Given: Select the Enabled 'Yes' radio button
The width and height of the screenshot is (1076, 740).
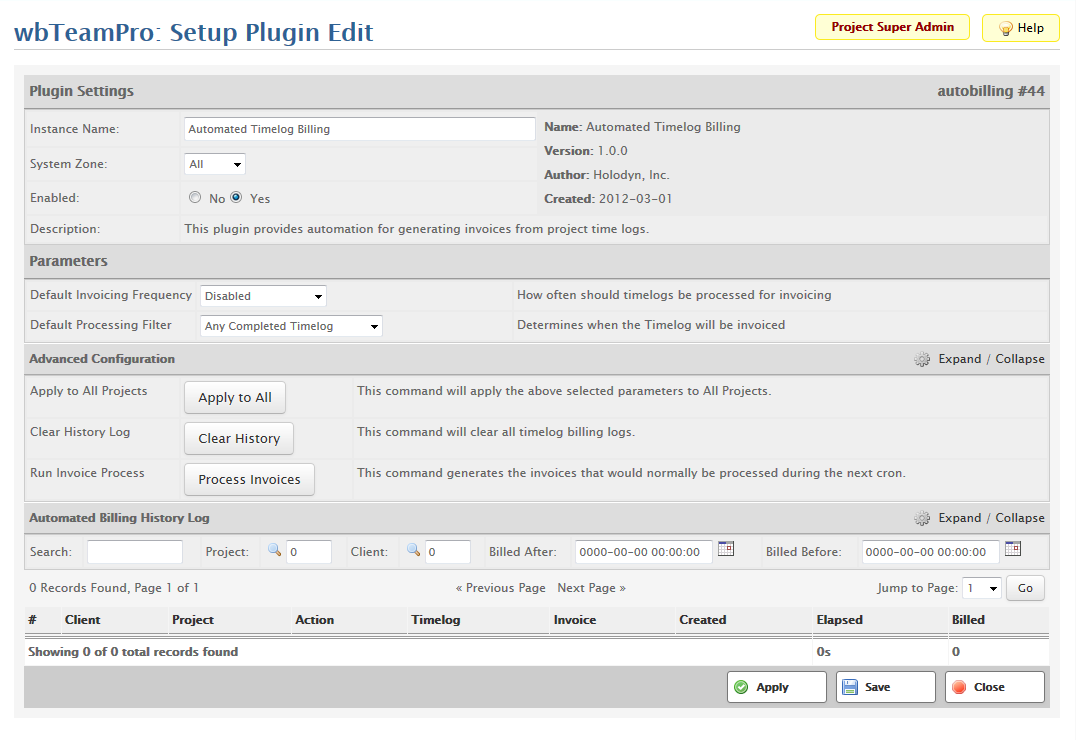Looking at the screenshot, I should point(237,198).
